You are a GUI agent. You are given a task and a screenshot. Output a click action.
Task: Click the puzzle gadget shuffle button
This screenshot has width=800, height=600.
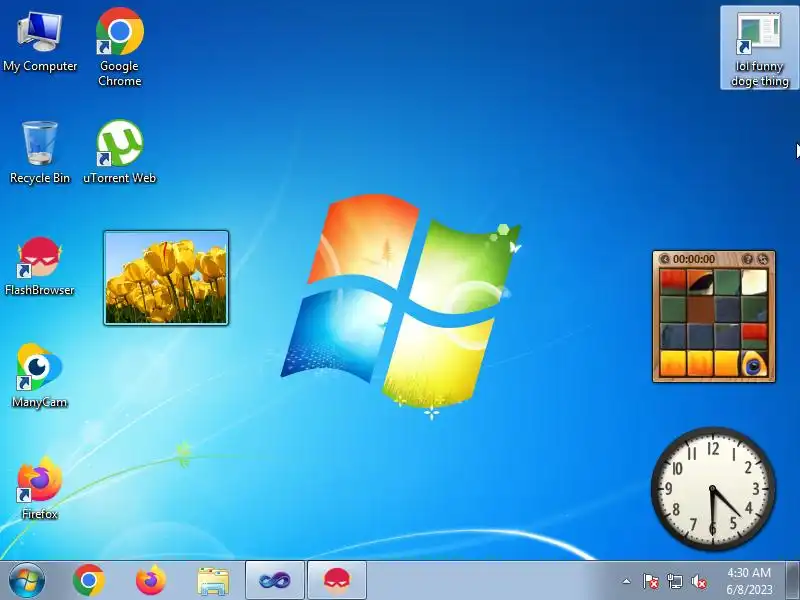pyautogui.click(x=763, y=259)
